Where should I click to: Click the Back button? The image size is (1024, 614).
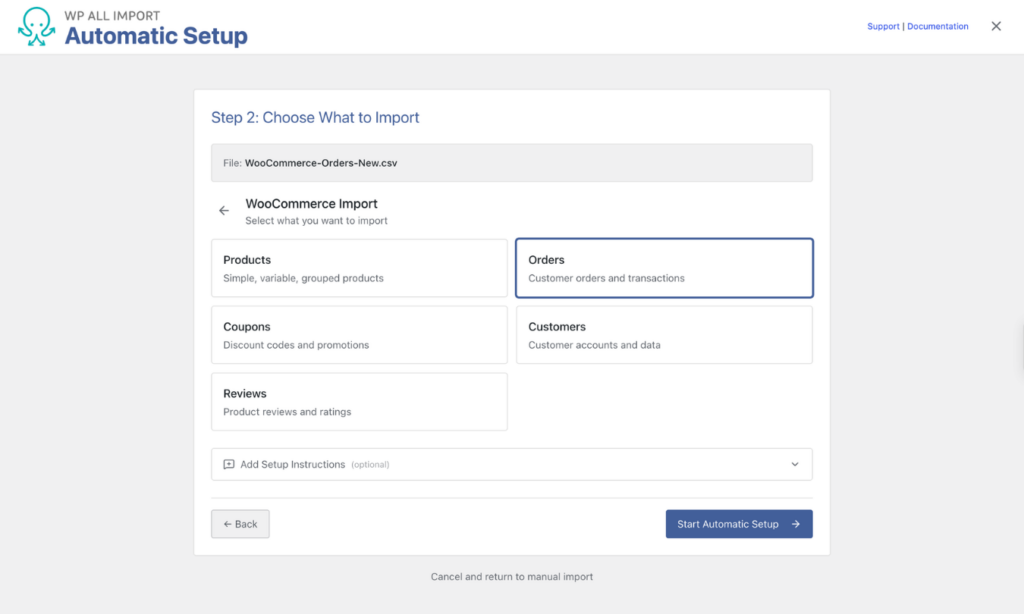[x=240, y=524]
